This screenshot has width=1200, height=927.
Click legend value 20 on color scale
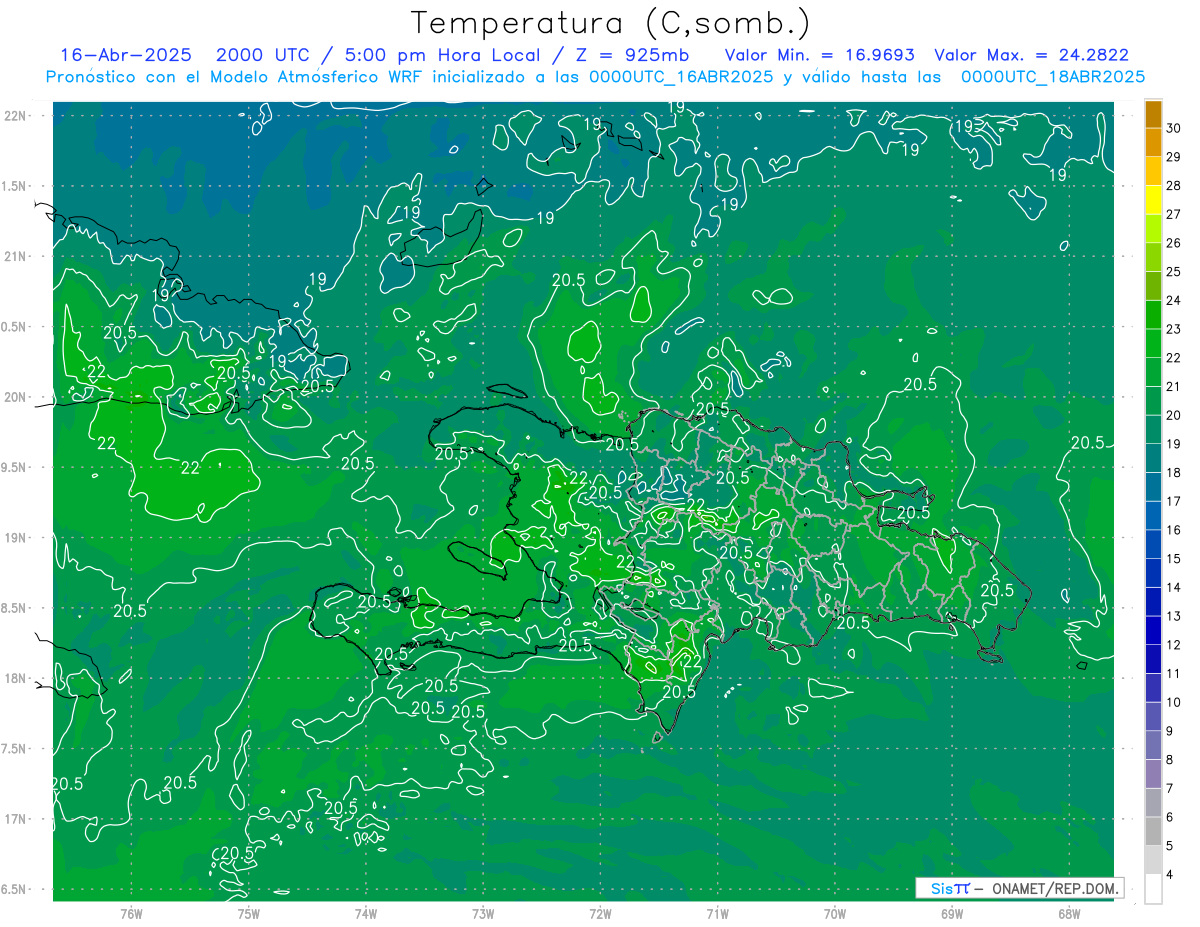1173,415
